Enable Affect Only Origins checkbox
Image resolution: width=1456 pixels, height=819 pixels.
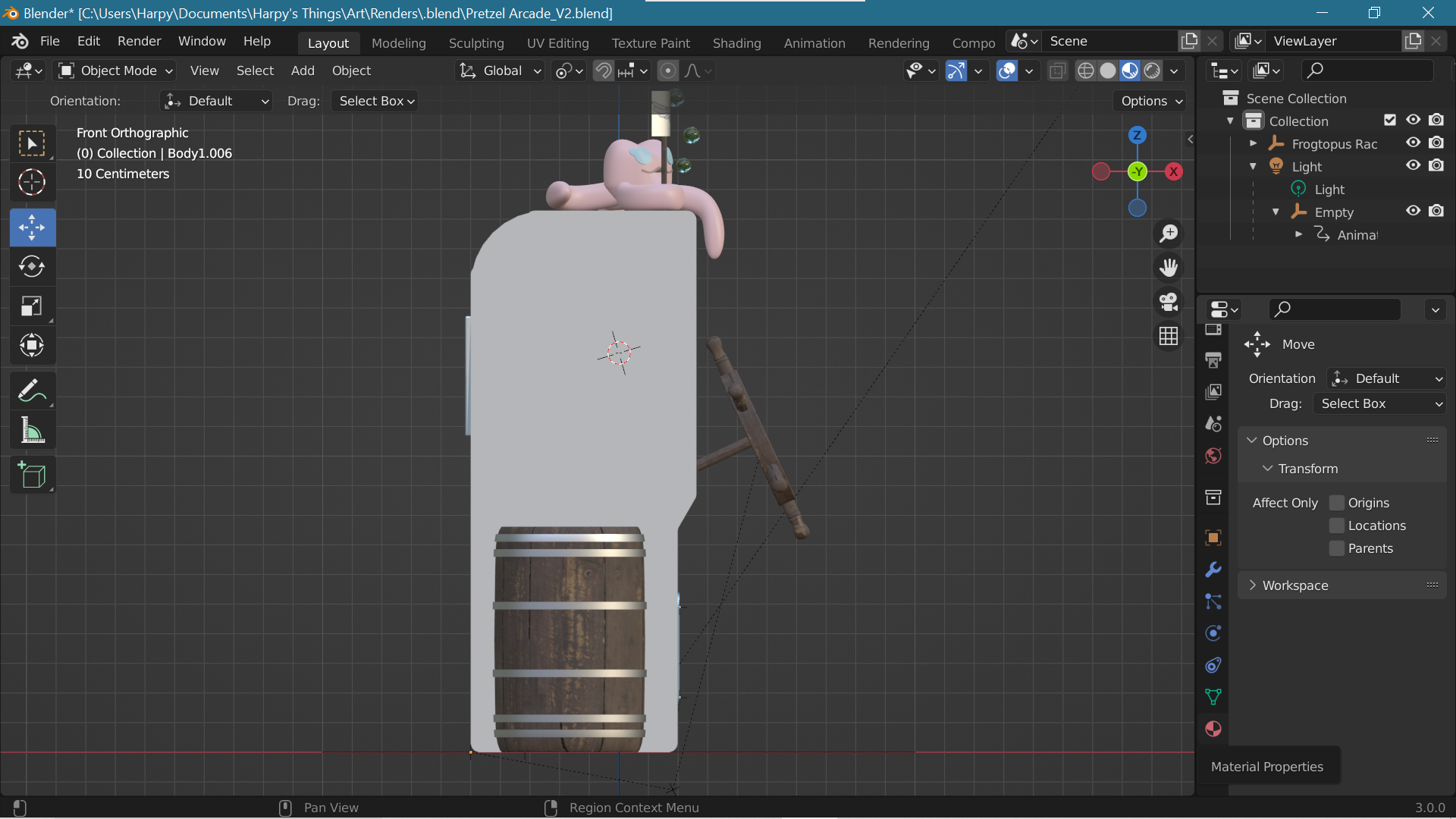point(1337,503)
